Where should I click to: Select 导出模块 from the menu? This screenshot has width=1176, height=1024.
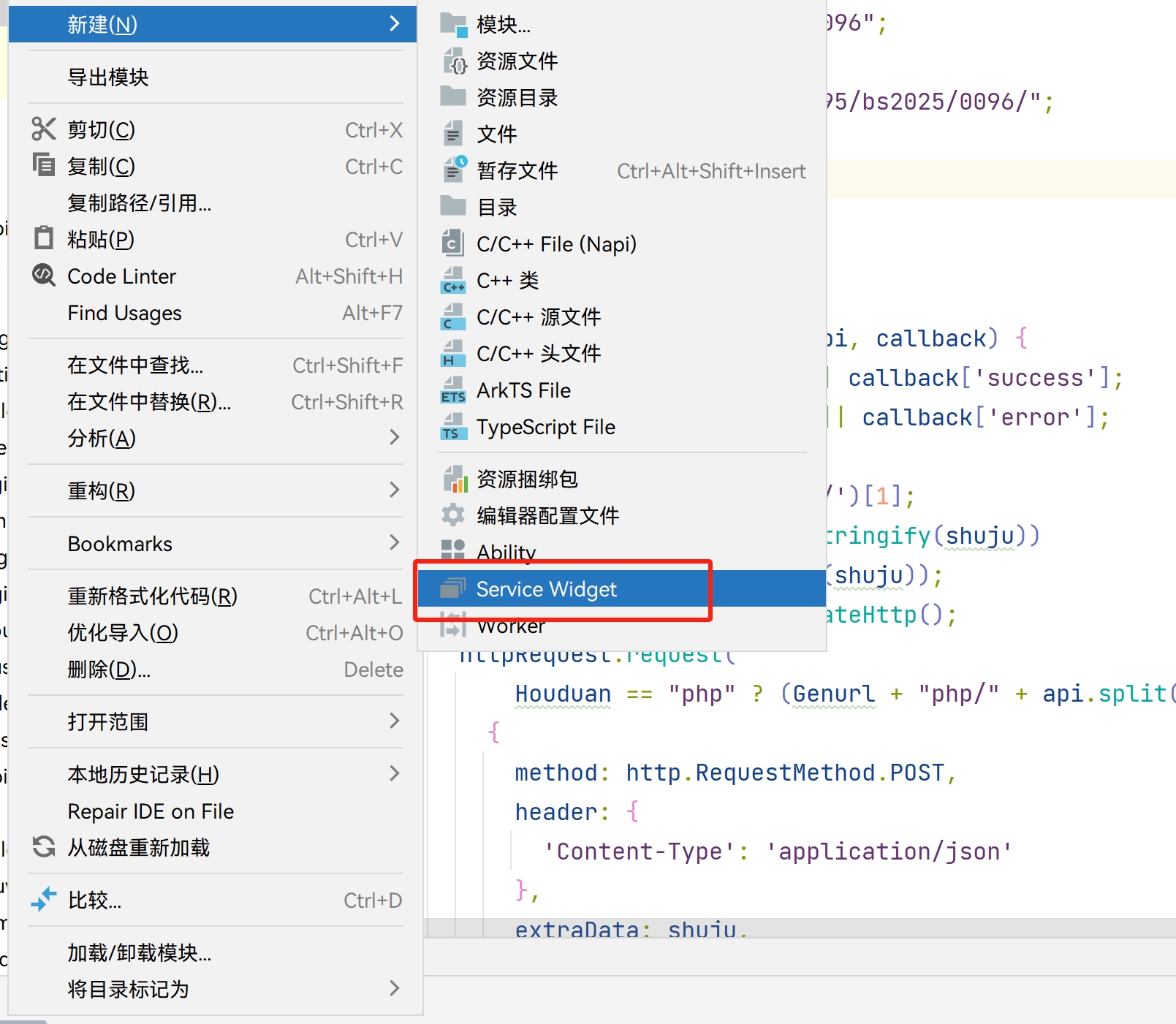[x=107, y=77]
